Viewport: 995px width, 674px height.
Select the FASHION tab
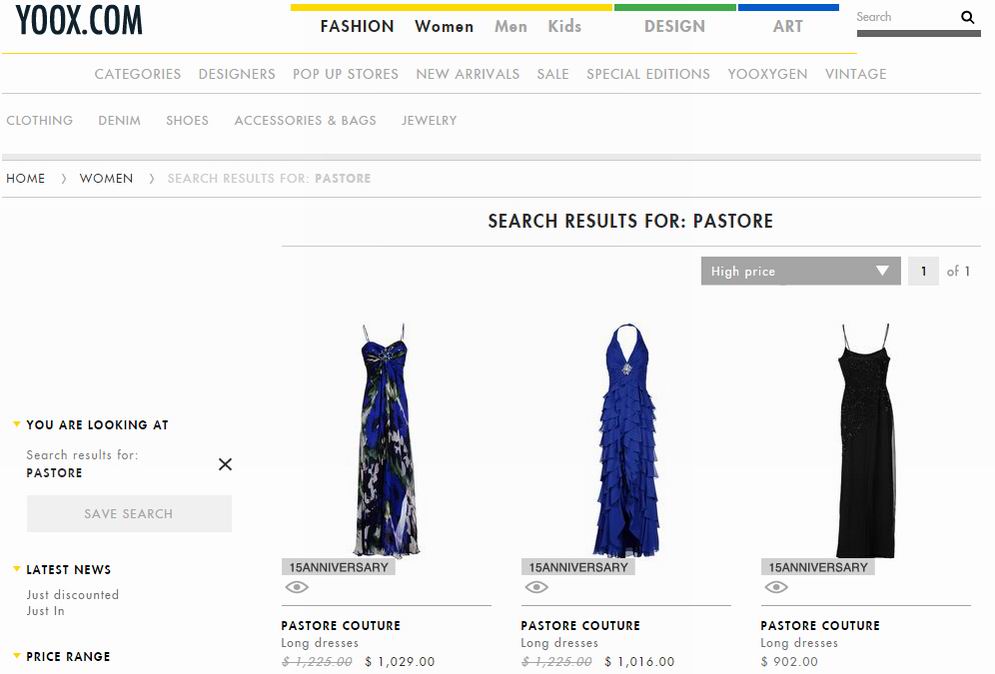click(x=357, y=26)
